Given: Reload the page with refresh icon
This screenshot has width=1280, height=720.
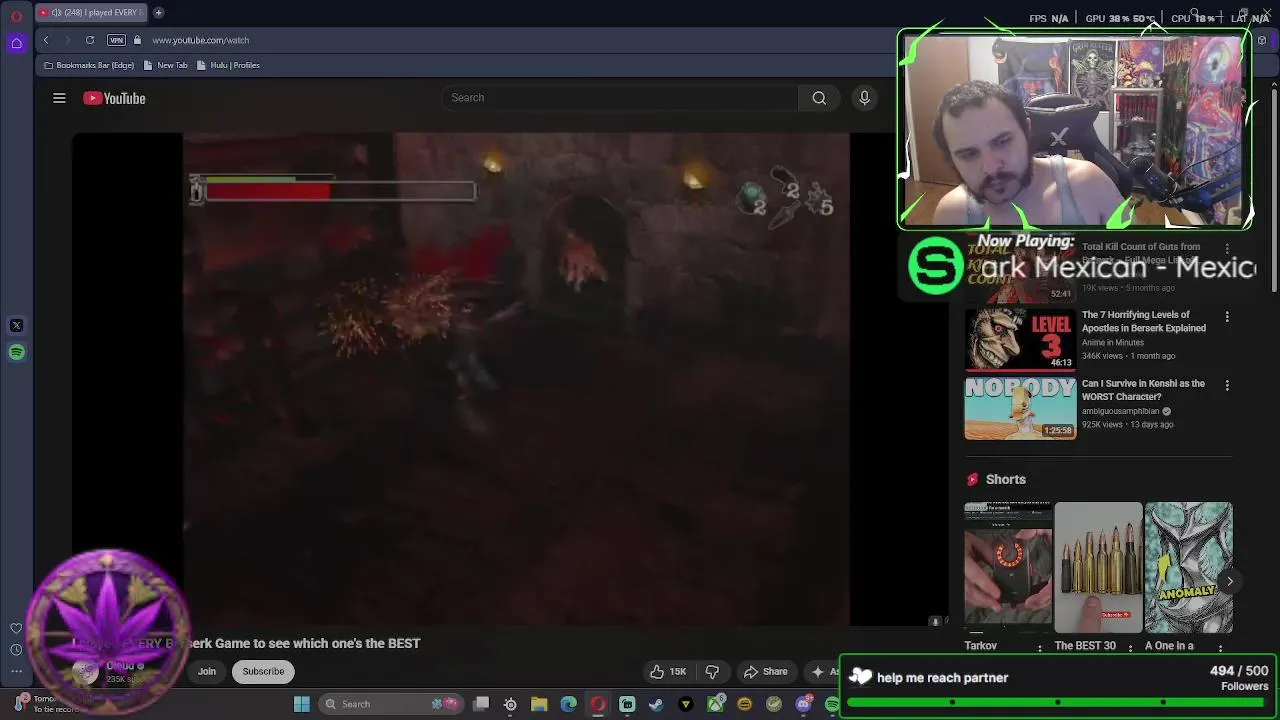Looking at the screenshot, I should pyautogui.click(x=90, y=40).
